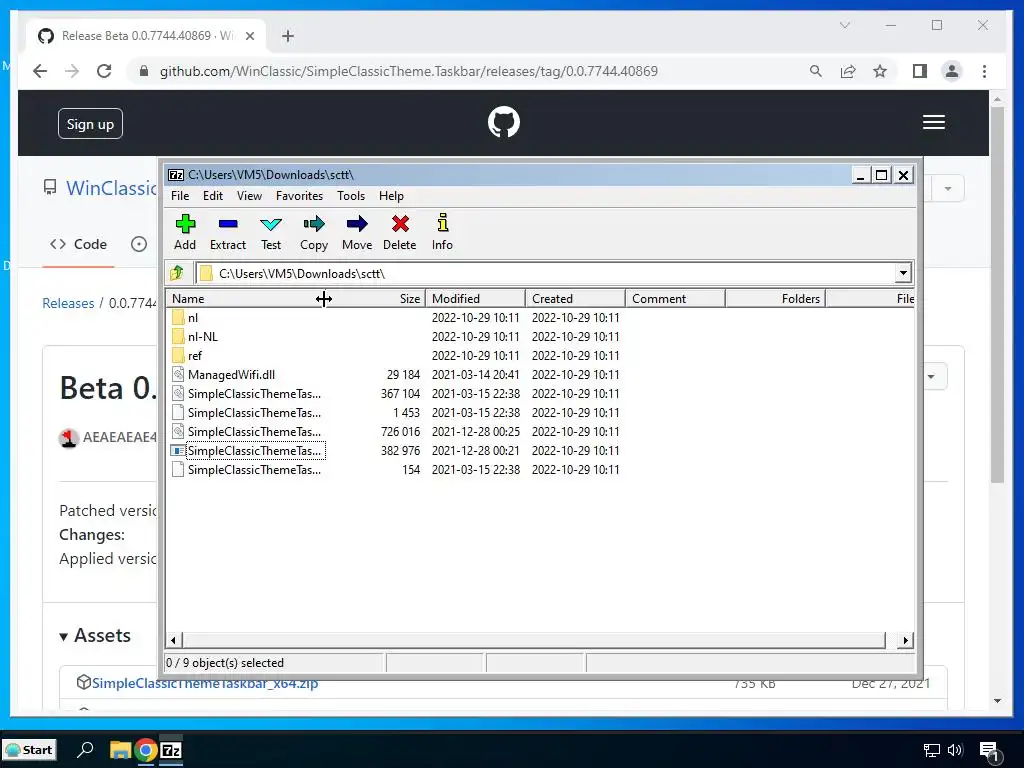Select the 1 453 byte SimpleClassicThemeTas file
Viewport: 1024px width, 768px height.
(x=254, y=413)
